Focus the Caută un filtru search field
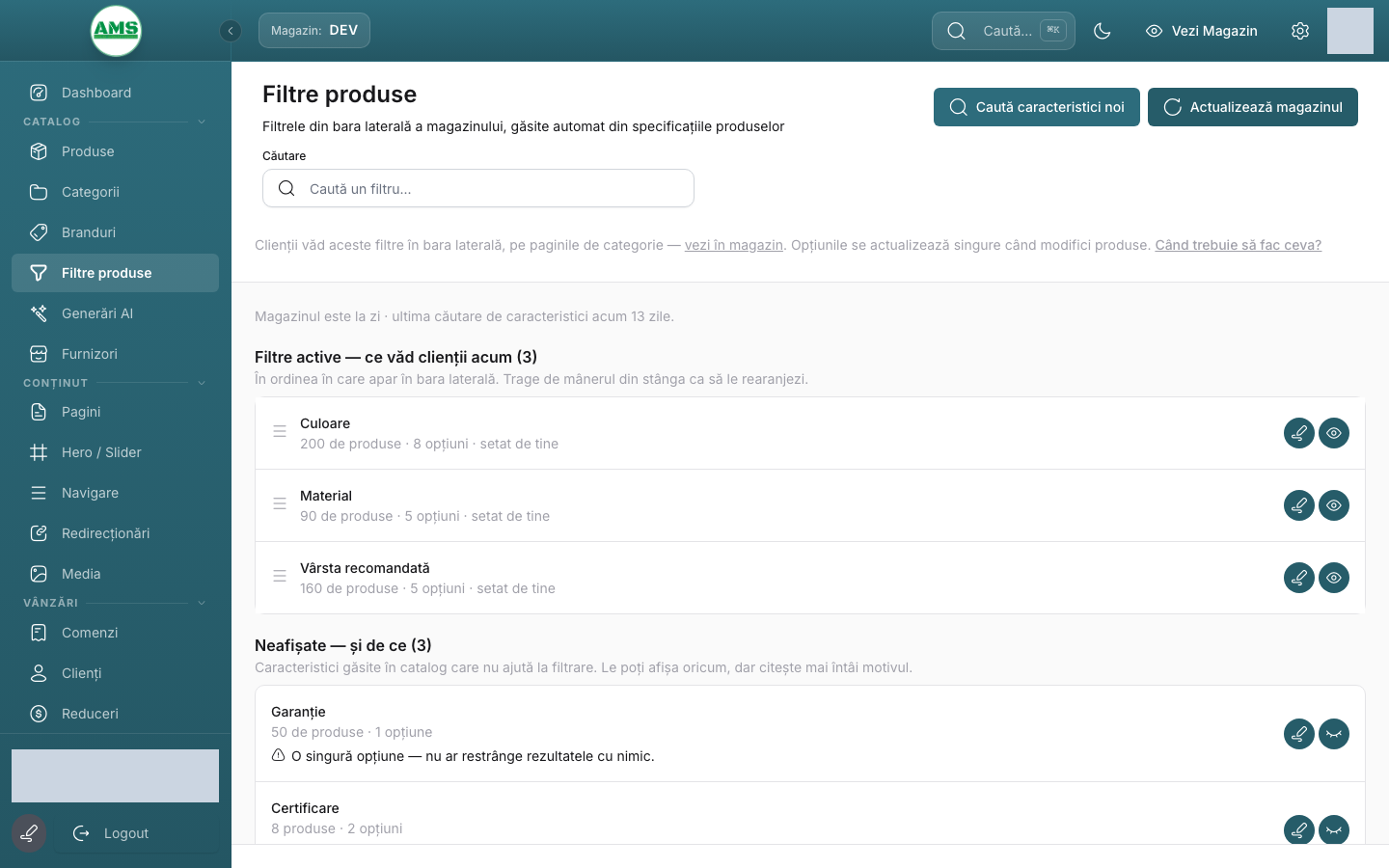This screenshot has height=868, width=1389. pos(478,188)
